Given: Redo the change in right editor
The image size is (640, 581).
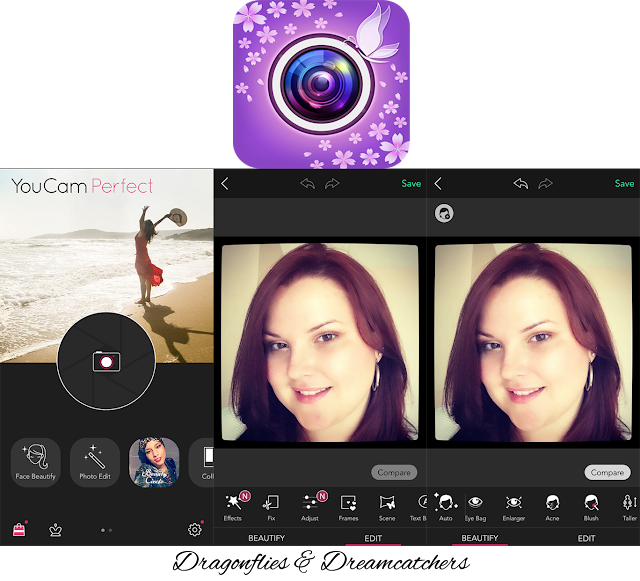Looking at the screenshot, I should (545, 184).
